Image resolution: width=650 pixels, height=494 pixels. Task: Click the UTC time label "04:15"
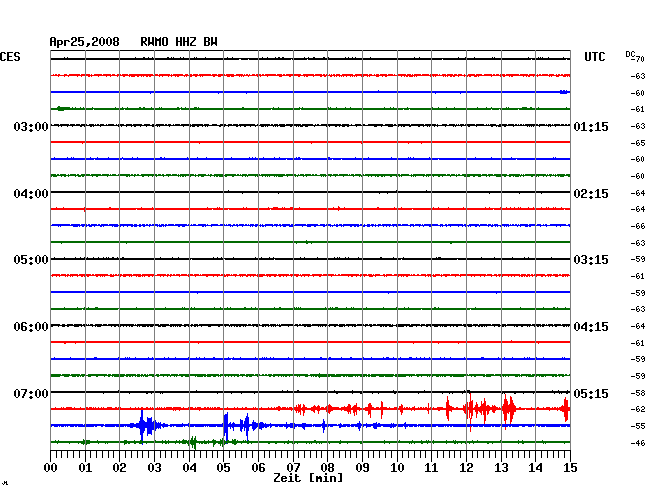tap(591, 327)
